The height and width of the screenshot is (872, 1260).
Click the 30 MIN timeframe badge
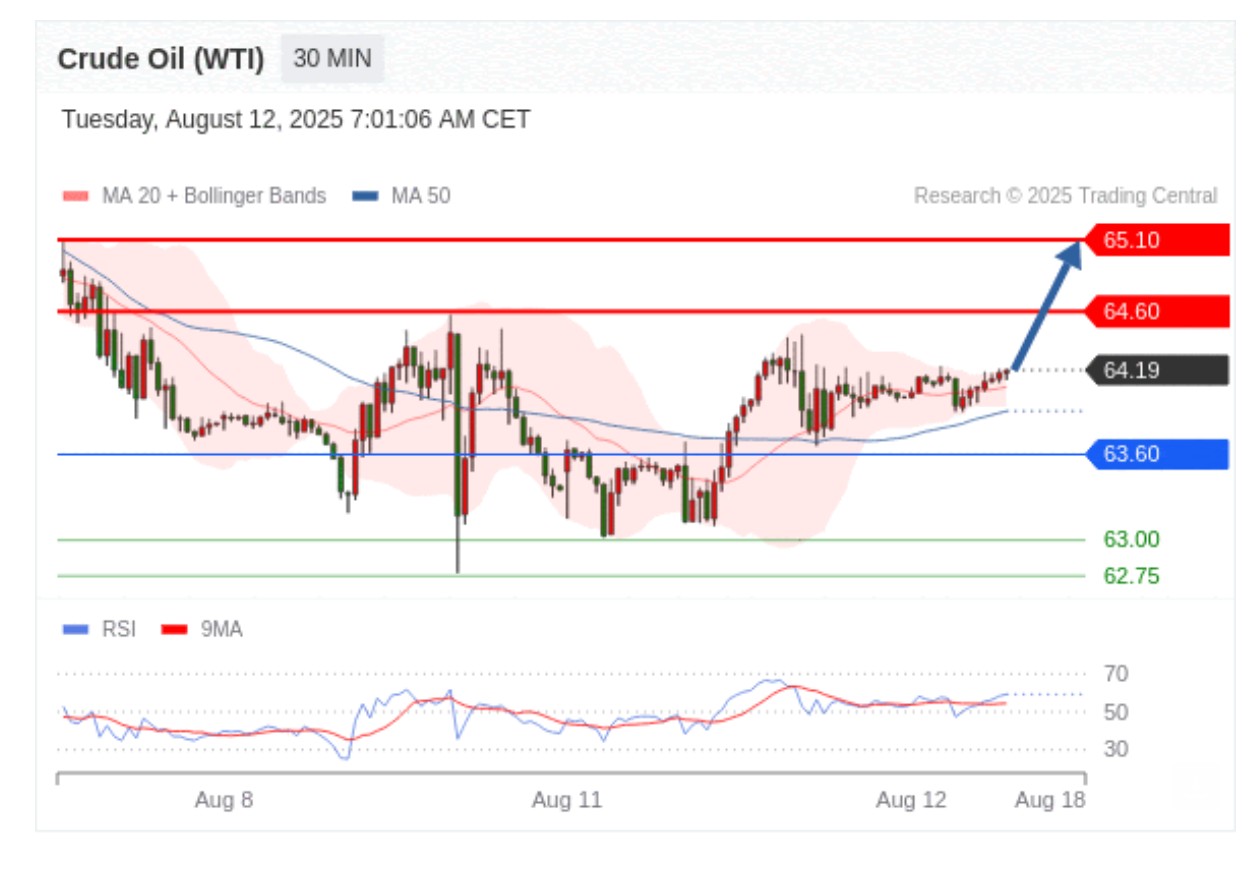click(332, 59)
